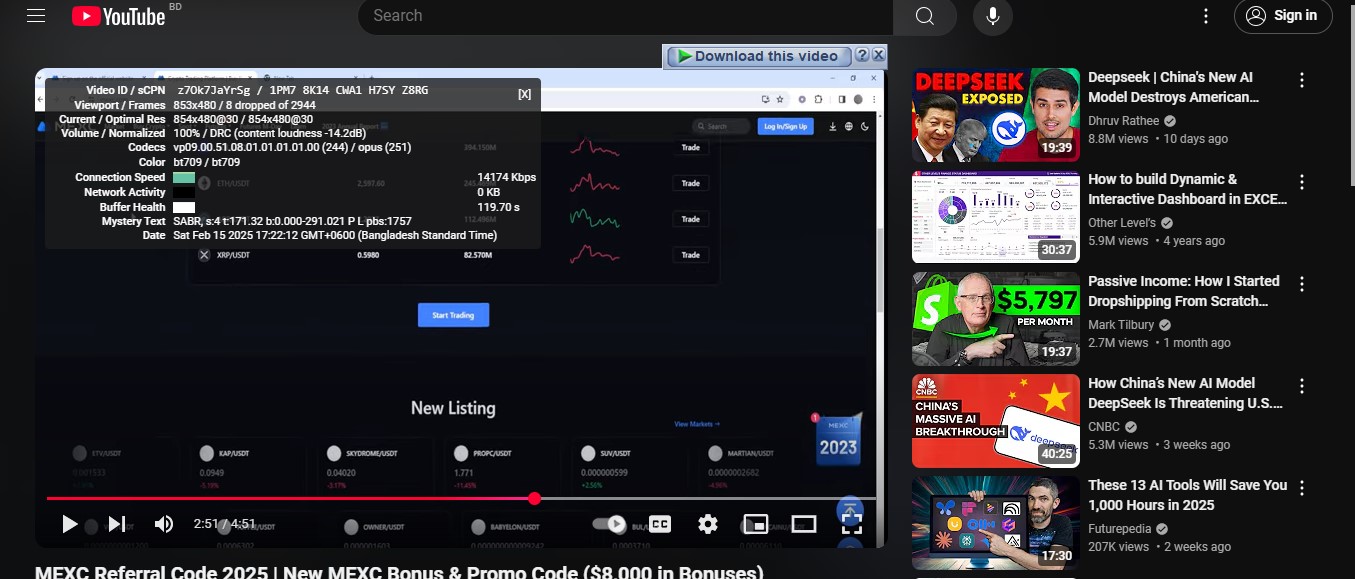Image resolution: width=1355 pixels, height=579 pixels.
Task: Click the 207K views 2 weeks ago text
Action: (1162, 547)
